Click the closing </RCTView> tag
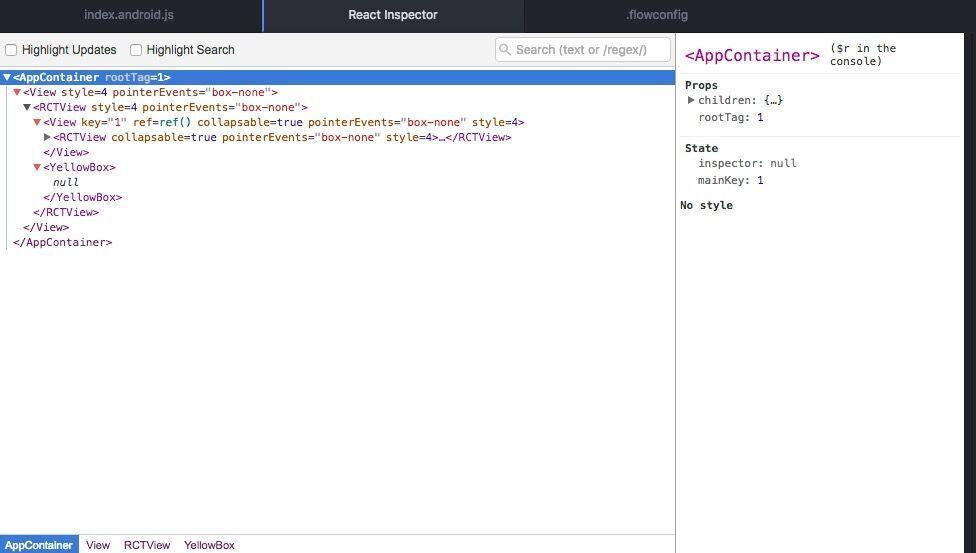This screenshot has height=553, width=976. (66, 212)
